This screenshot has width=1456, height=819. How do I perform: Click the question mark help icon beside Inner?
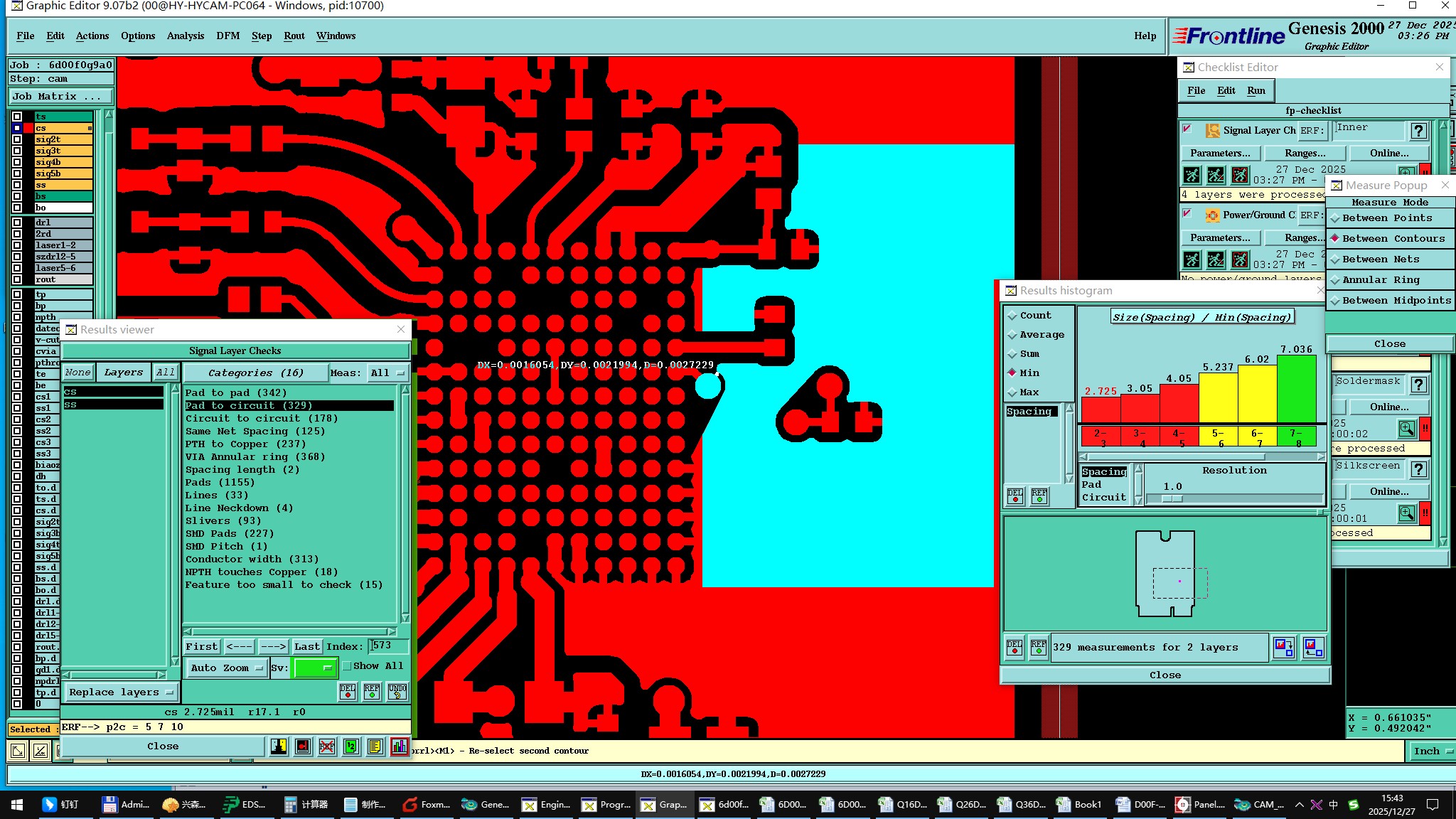pyautogui.click(x=1418, y=131)
